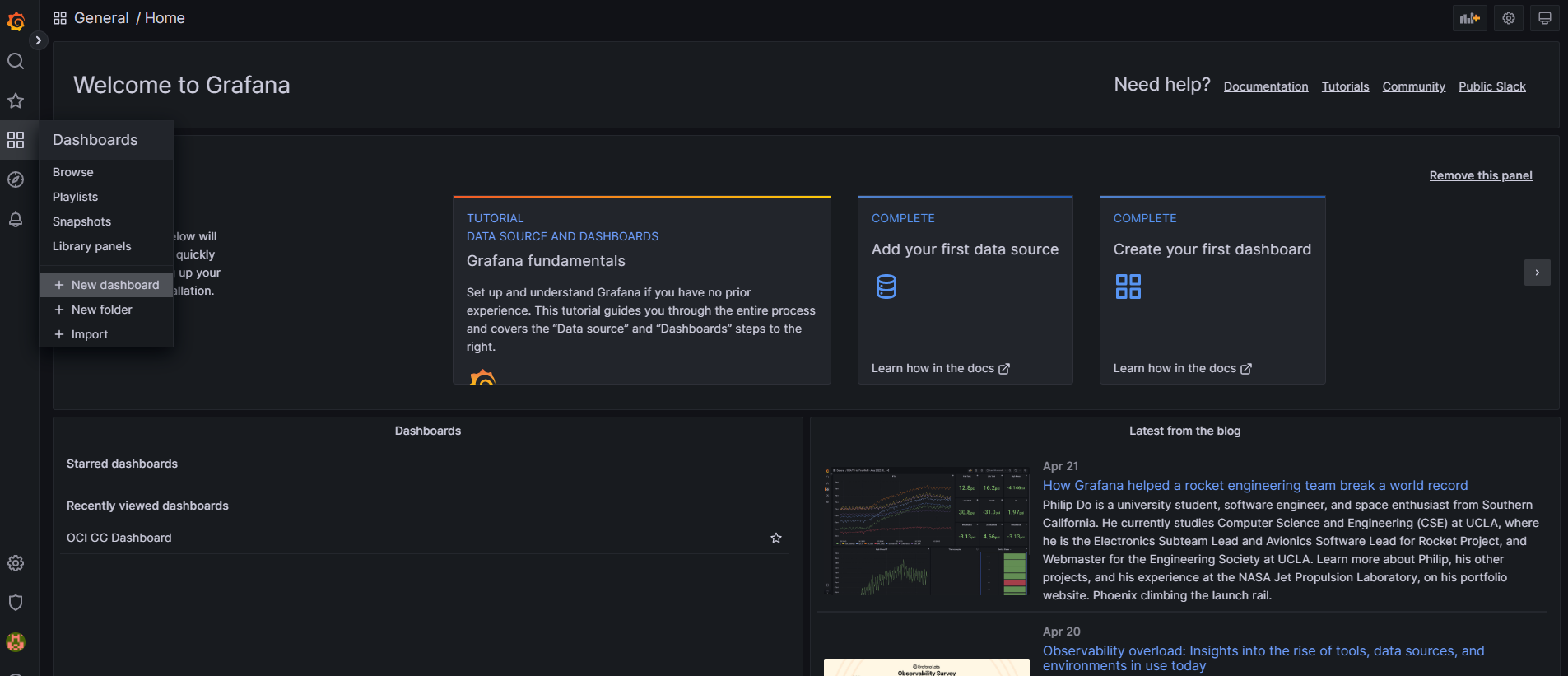Click General in the breadcrumb
The image size is (1568, 676).
coord(101,18)
